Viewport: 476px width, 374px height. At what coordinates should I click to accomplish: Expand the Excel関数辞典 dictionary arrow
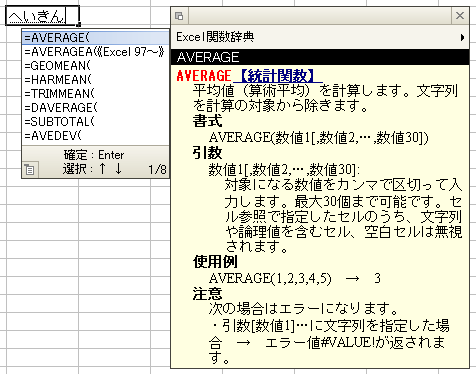coord(462,37)
